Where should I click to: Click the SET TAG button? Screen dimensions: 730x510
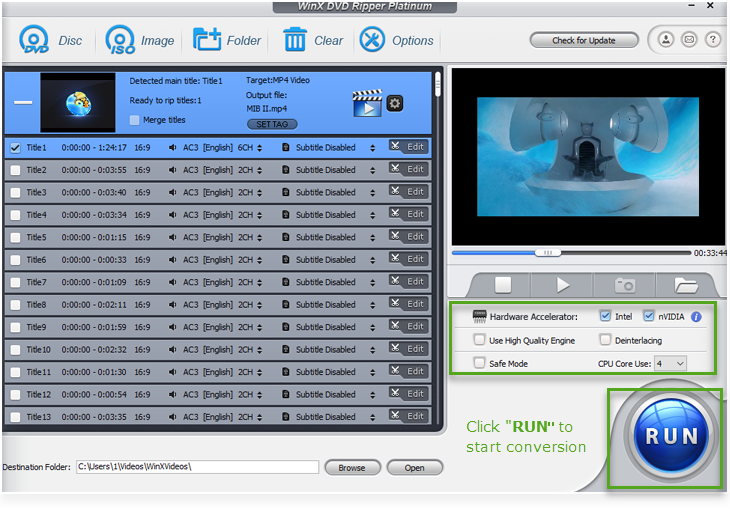[x=272, y=124]
